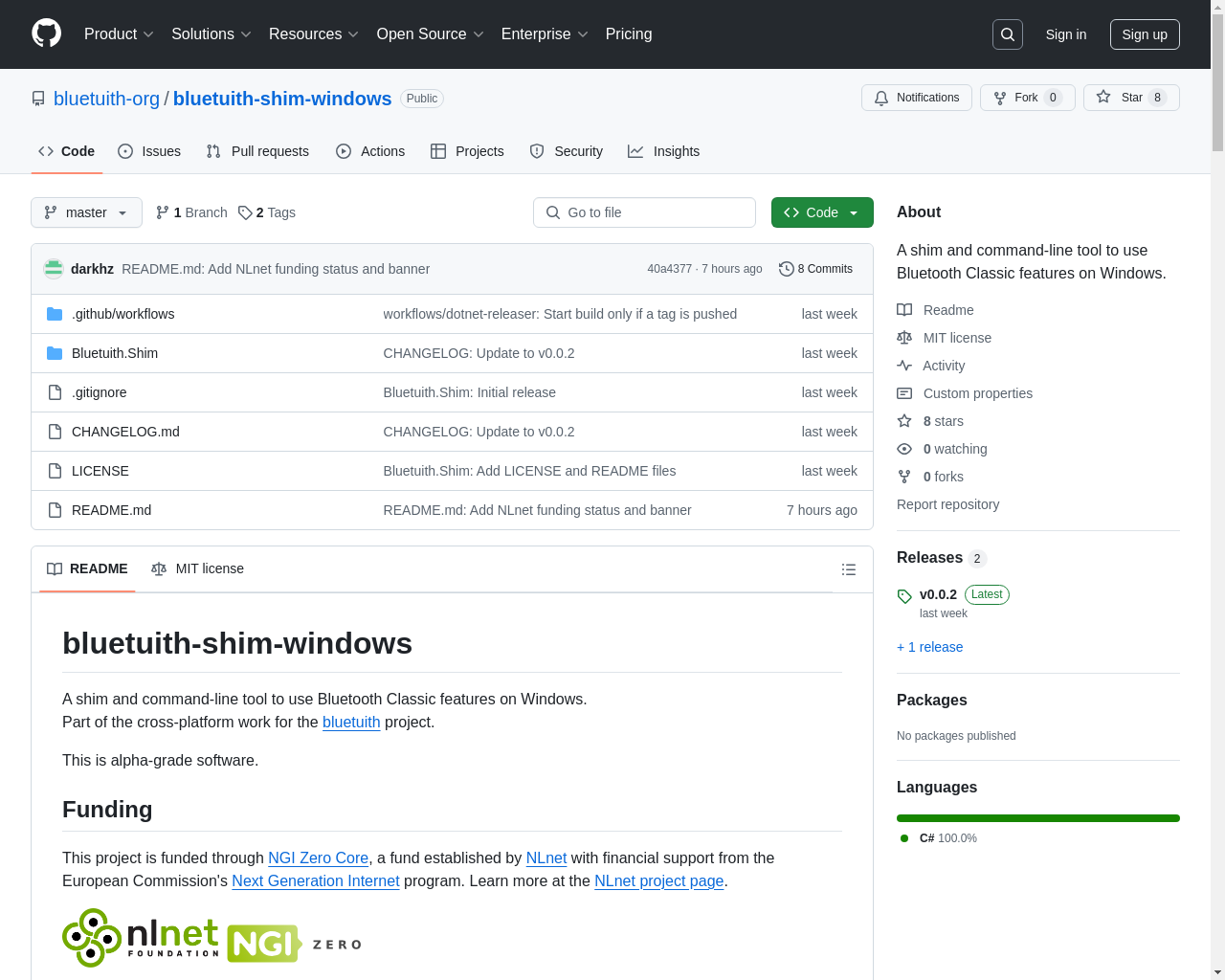Image resolution: width=1225 pixels, height=980 pixels.
Task: Click Custom properties in About
Action: 977,393
